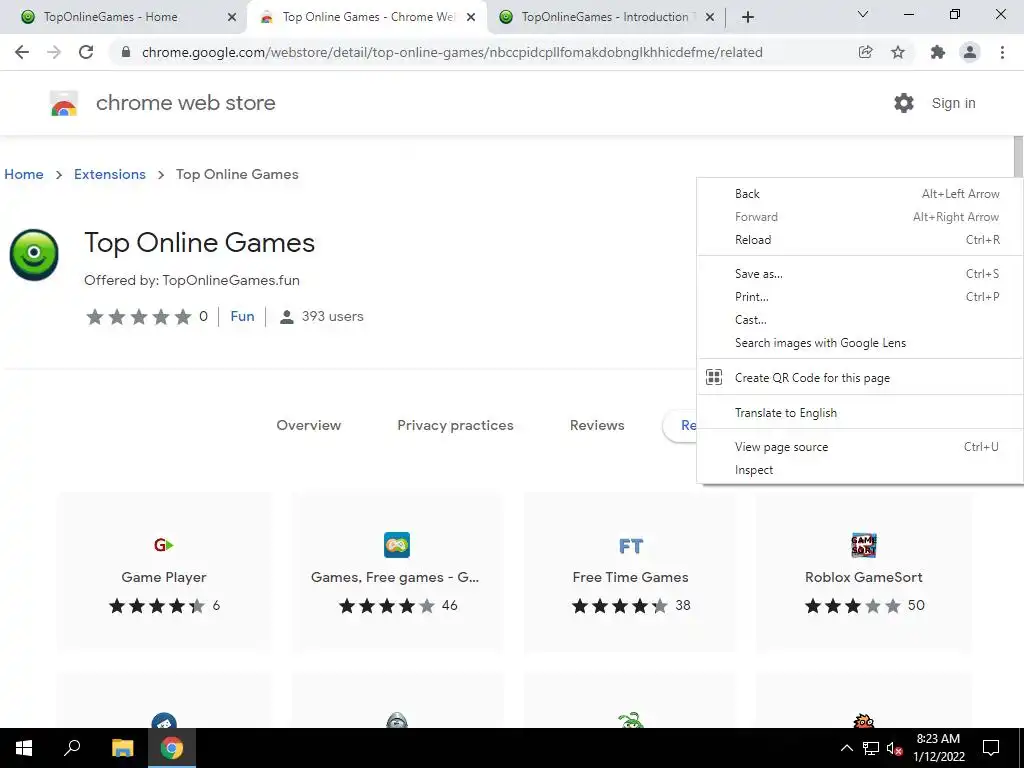This screenshot has width=1024, height=768.
Task: Choose Search images with Google Lens
Action: click(x=860, y=343)
